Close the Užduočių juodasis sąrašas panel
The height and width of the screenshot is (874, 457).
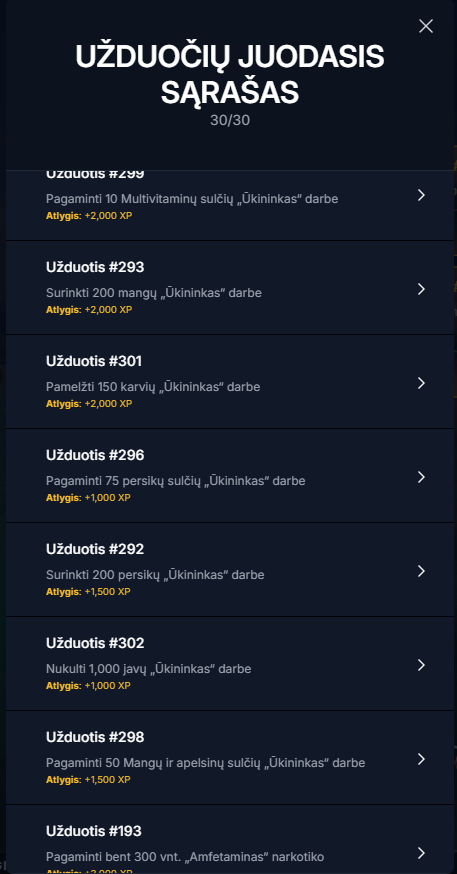coord(426,26)
